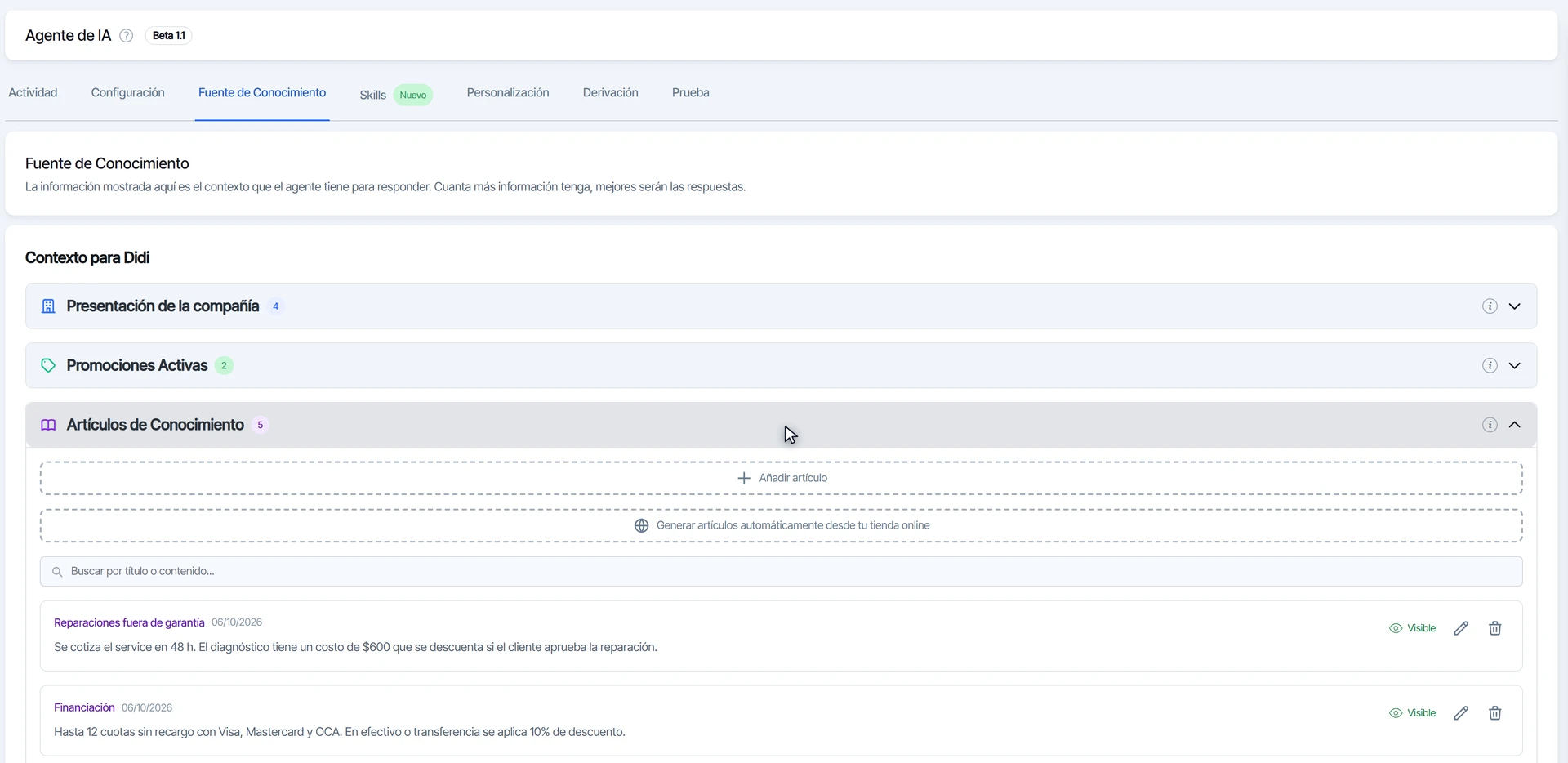
Task: Click count badge 4 on Presentación de la compañía
Action: [x=275, y=306]
